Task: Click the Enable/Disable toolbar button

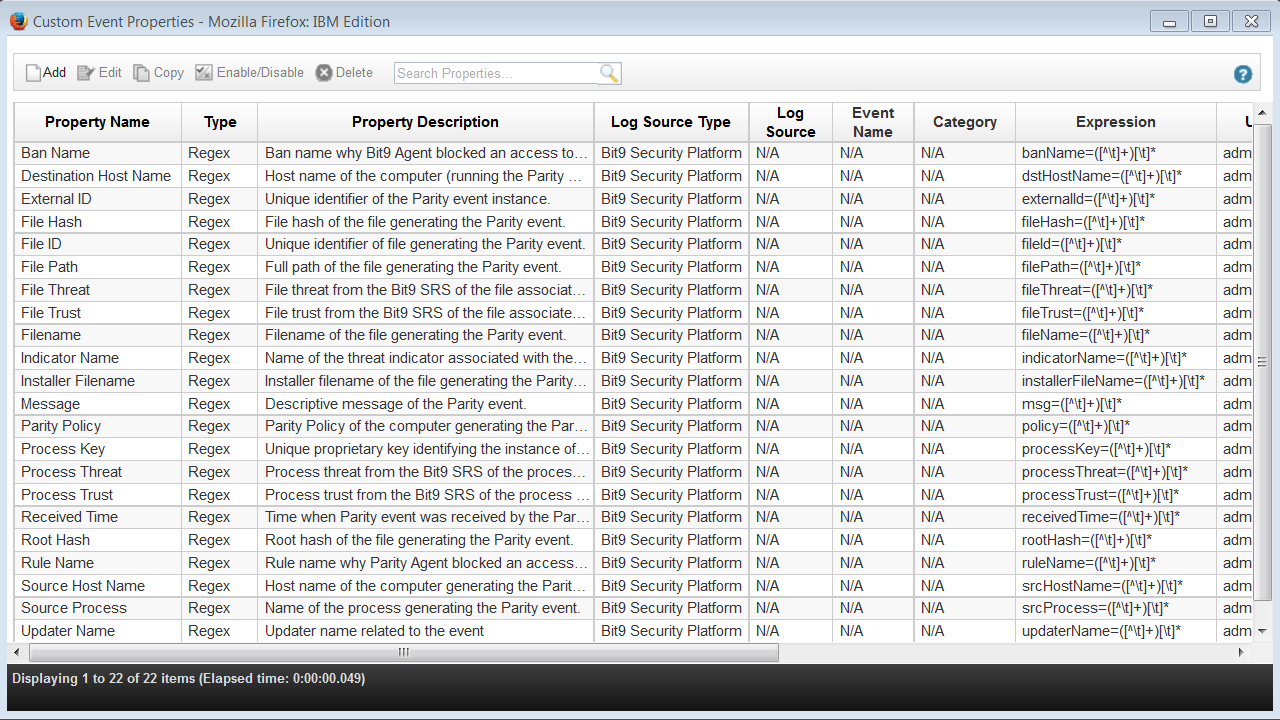Action: point(249,73)
